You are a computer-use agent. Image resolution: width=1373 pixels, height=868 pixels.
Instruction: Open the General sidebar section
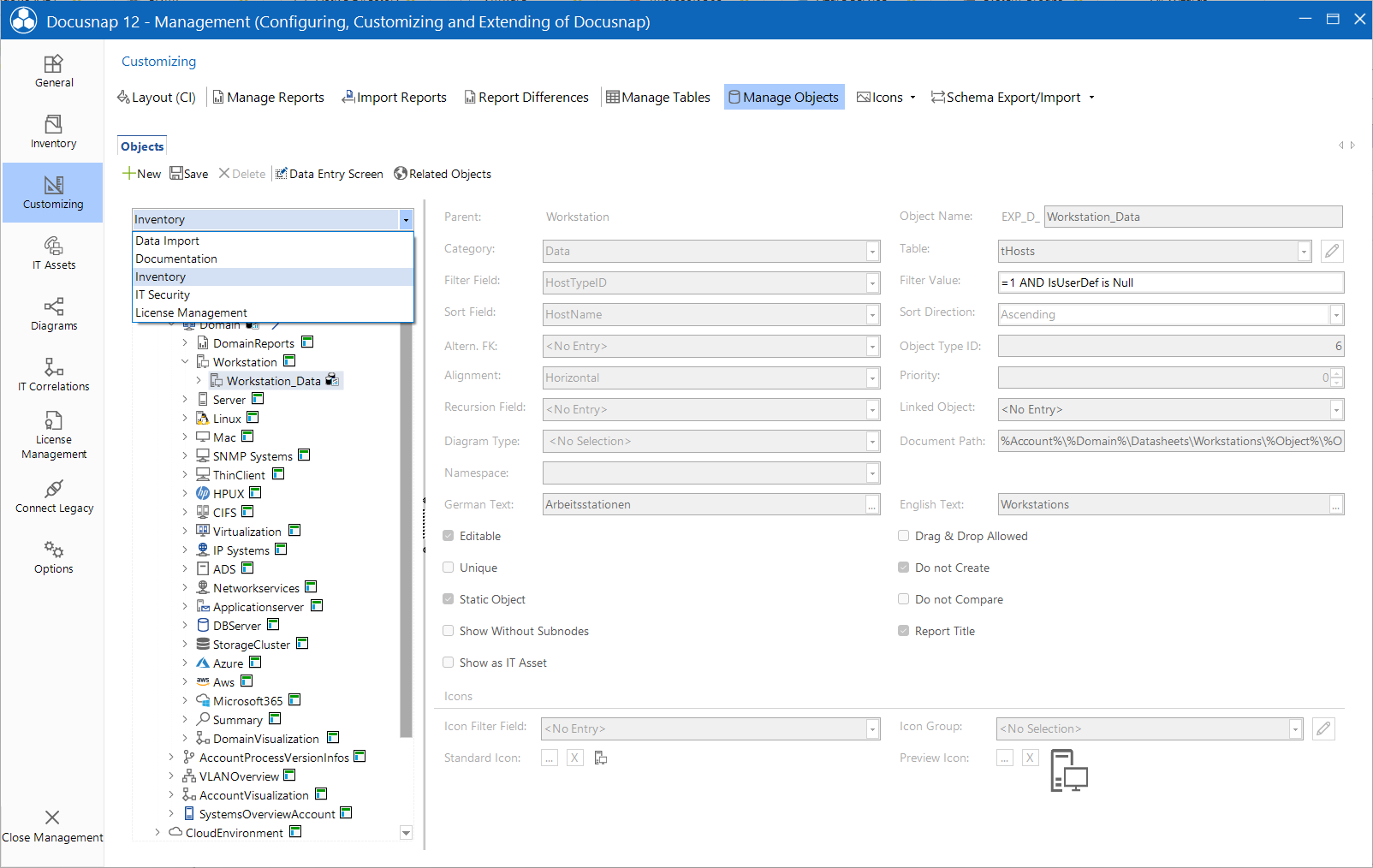pos(53,72)
